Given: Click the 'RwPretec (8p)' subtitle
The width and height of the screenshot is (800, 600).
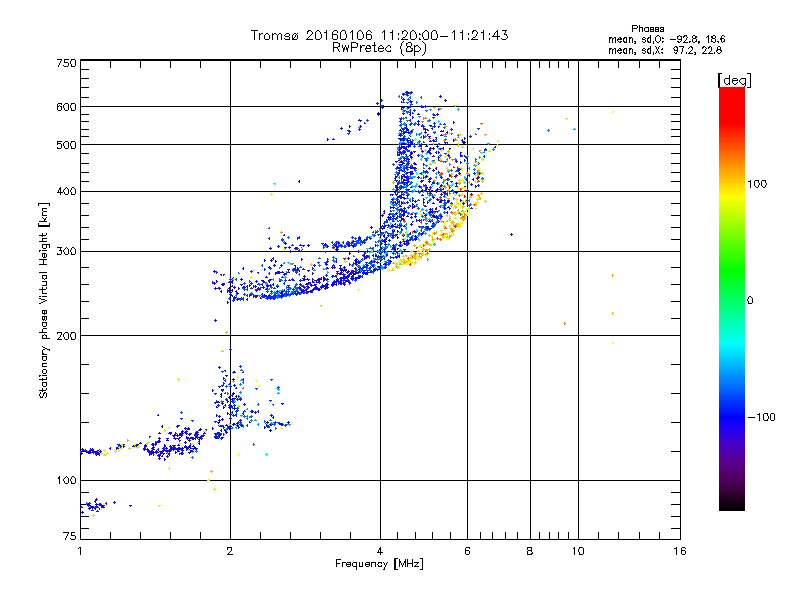Looking at the screenshot, I should point(379,48).
